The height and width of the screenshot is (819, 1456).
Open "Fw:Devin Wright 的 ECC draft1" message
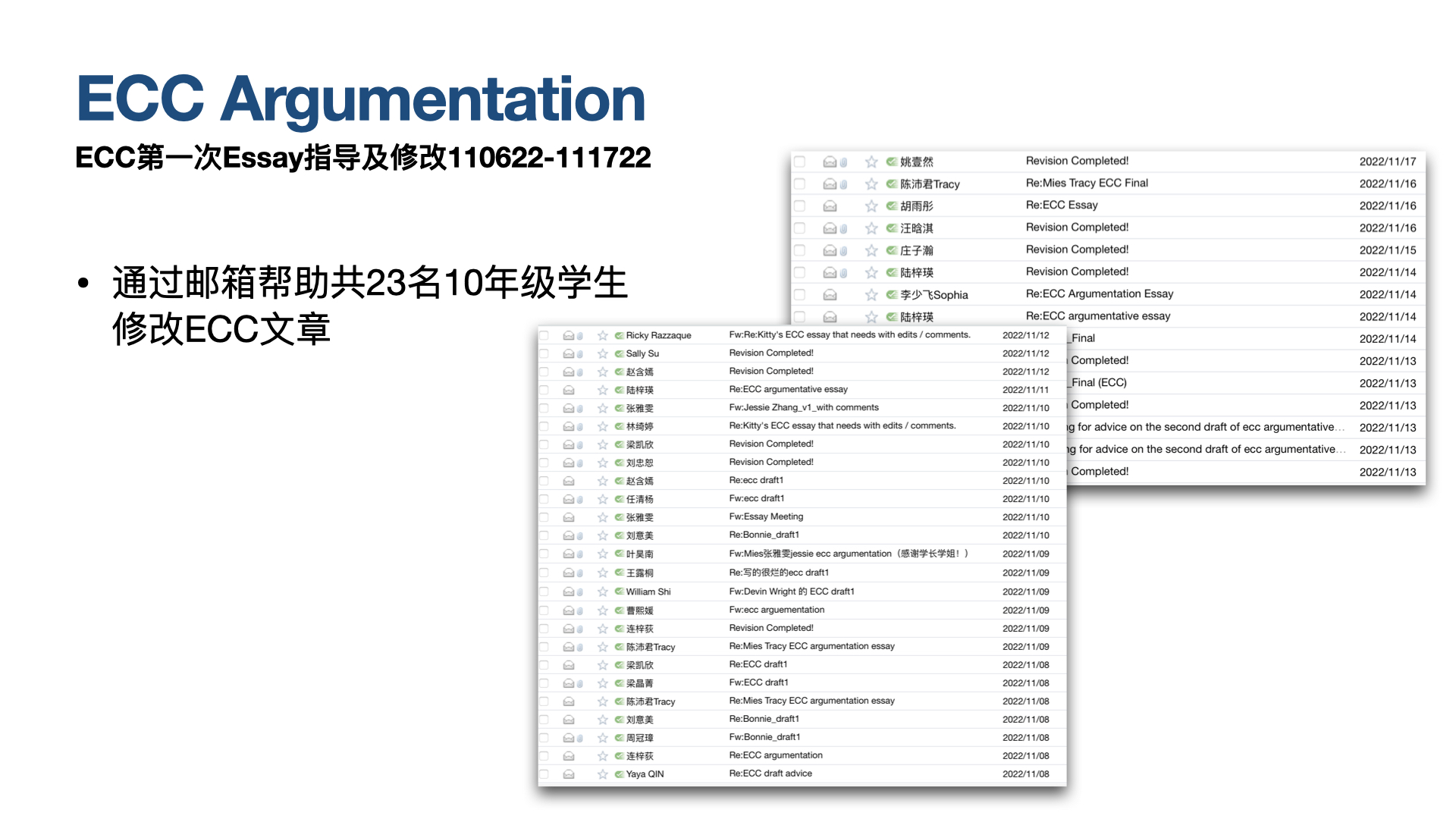point(791,591)
